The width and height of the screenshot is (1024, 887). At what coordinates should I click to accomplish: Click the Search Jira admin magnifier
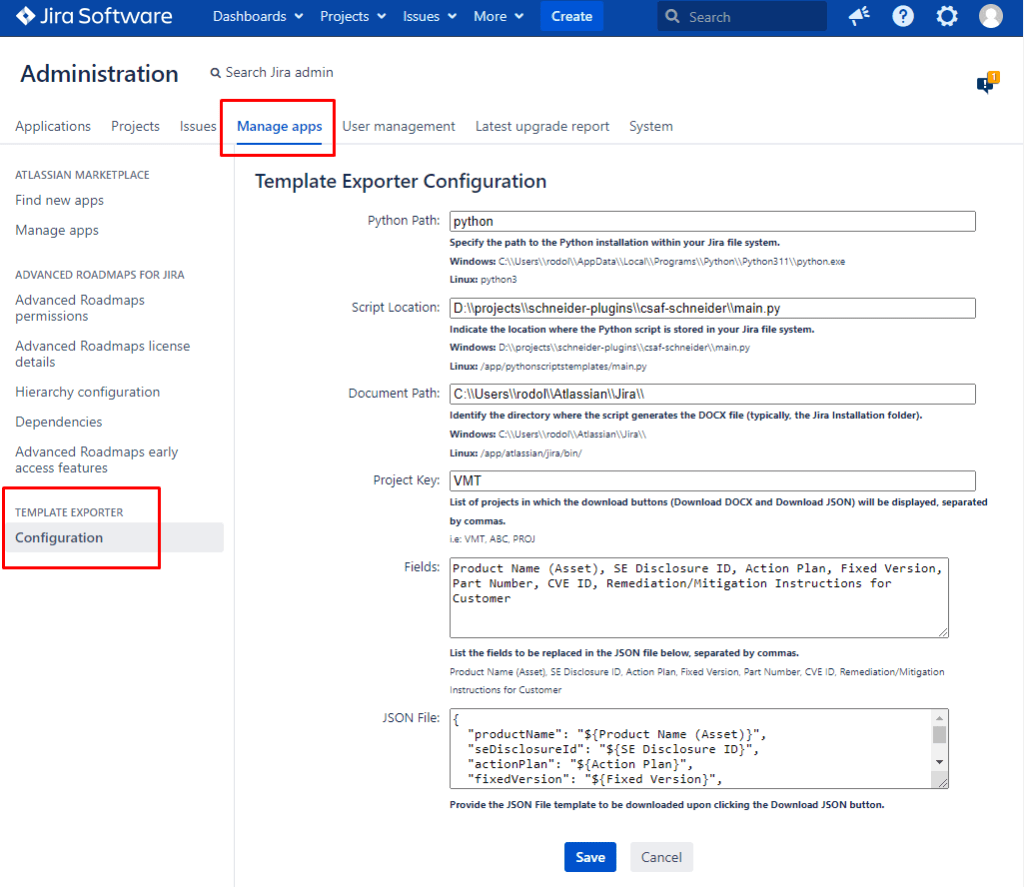click(215, 73)
